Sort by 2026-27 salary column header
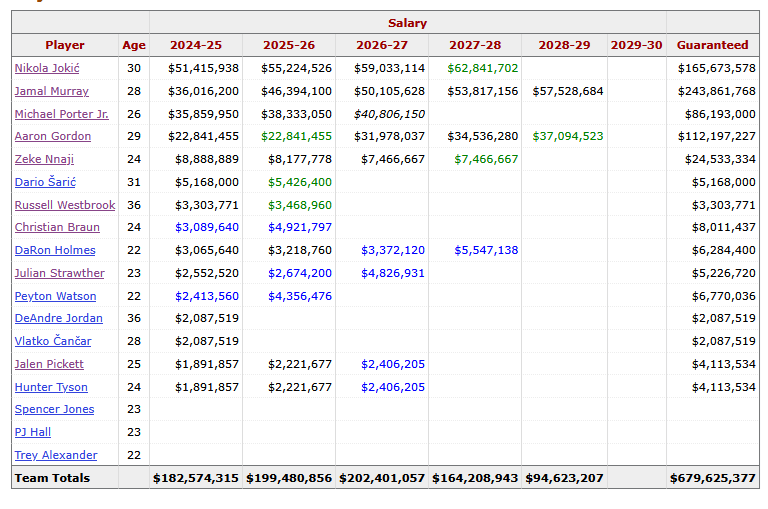The height and width of the screenshot is (509, 768). 382,45
